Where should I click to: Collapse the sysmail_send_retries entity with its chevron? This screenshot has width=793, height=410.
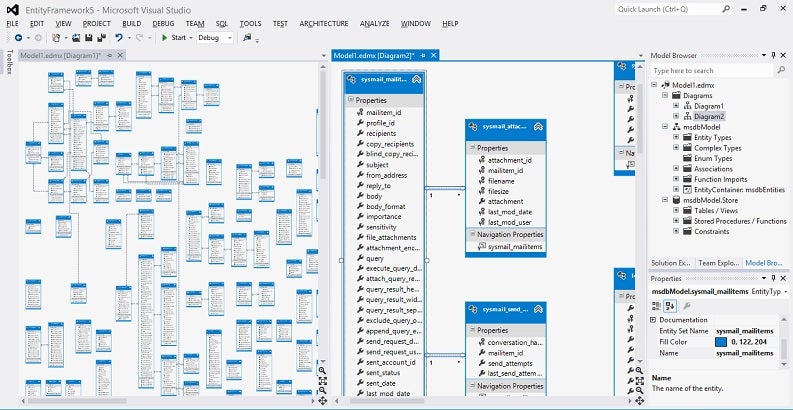538,309
